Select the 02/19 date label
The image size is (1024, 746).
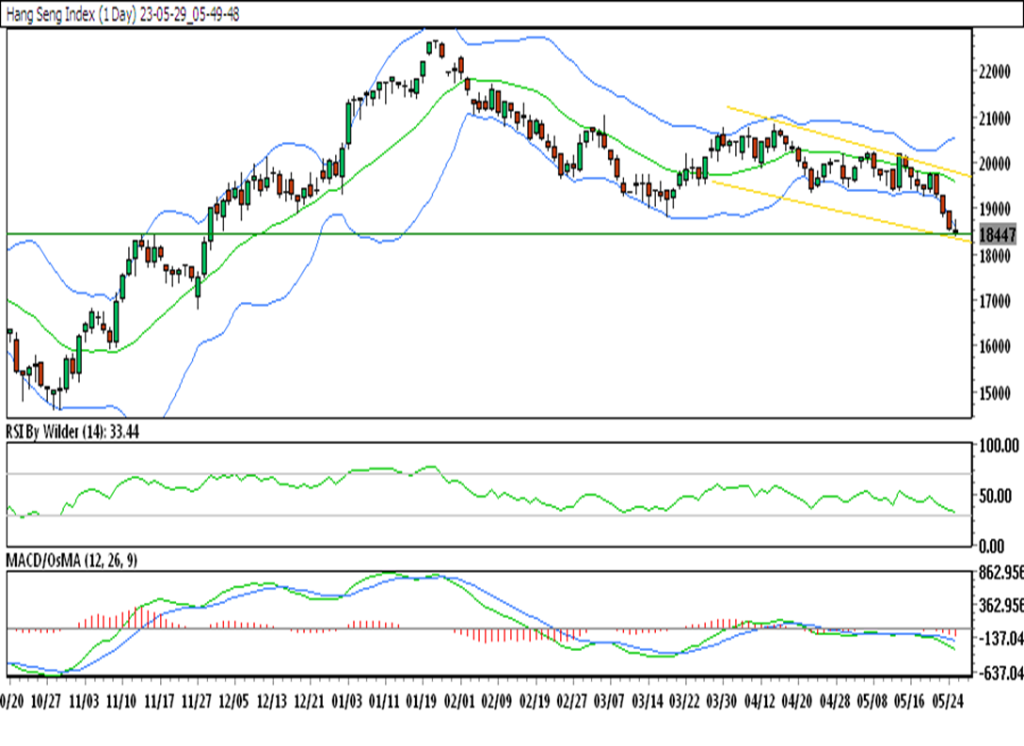coord(534,702)
